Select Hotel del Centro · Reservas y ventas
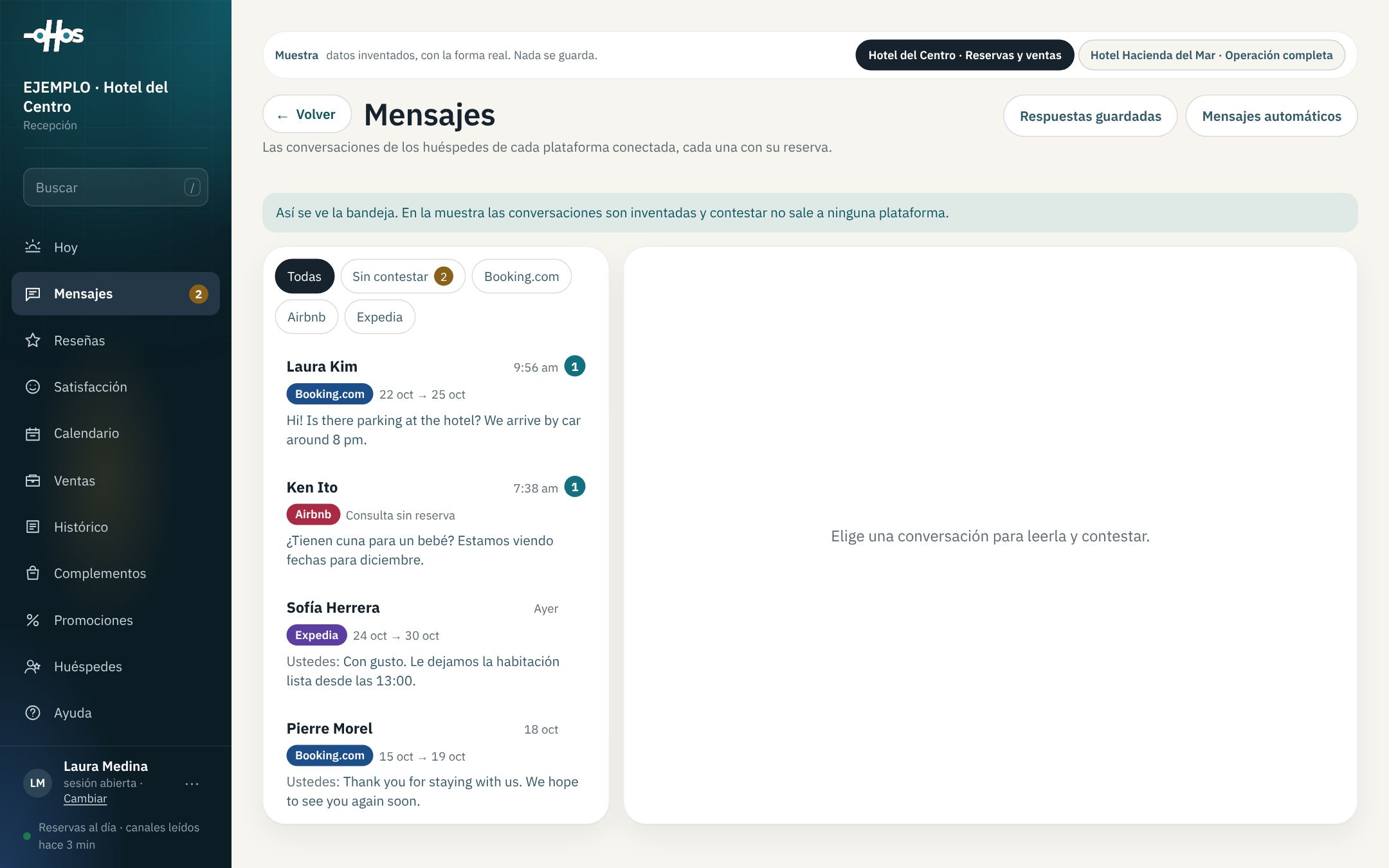 coord(965,55)
